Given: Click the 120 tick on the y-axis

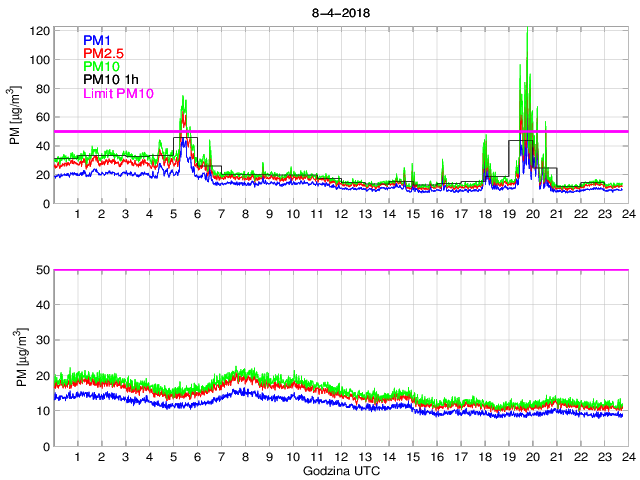Looking at the screenshot, I should pos(39,31).
